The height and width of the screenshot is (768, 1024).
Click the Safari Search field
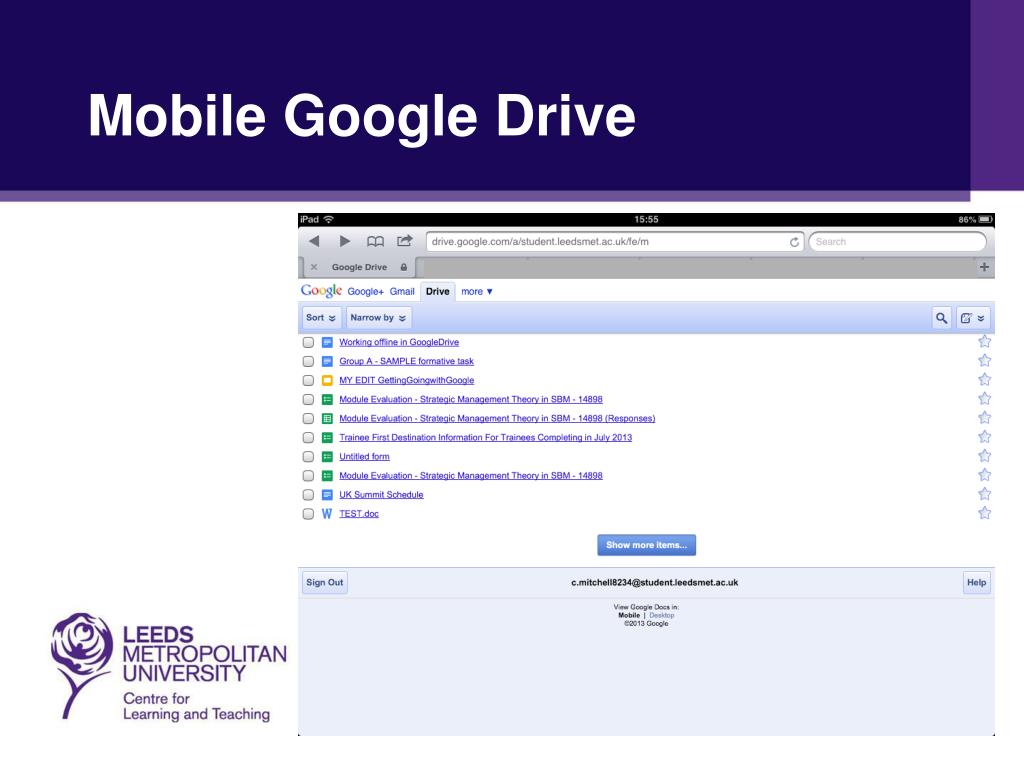[x=897, y=242]
